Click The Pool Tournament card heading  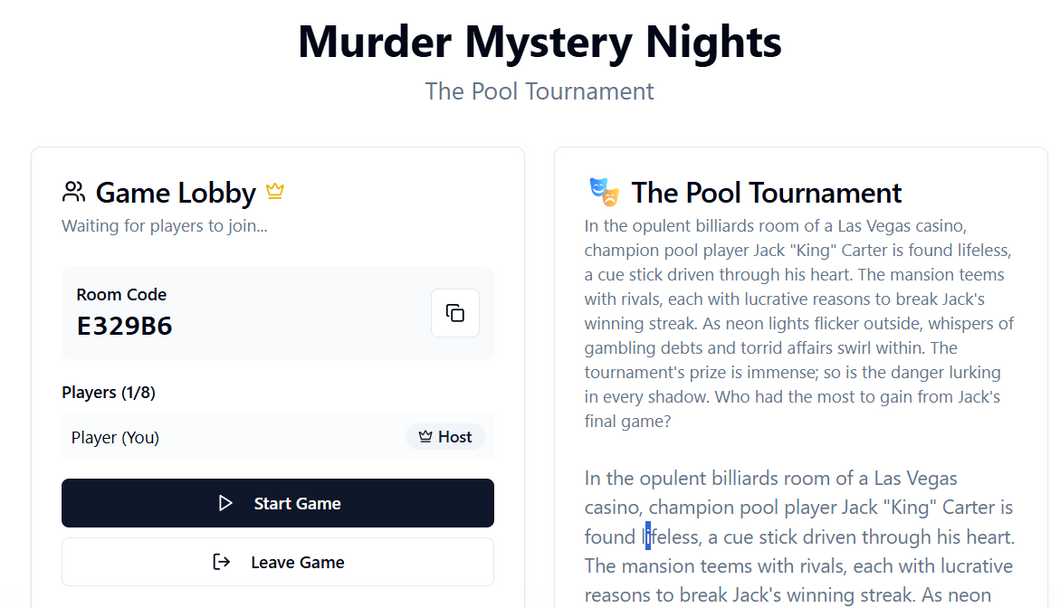click(767, 193)
